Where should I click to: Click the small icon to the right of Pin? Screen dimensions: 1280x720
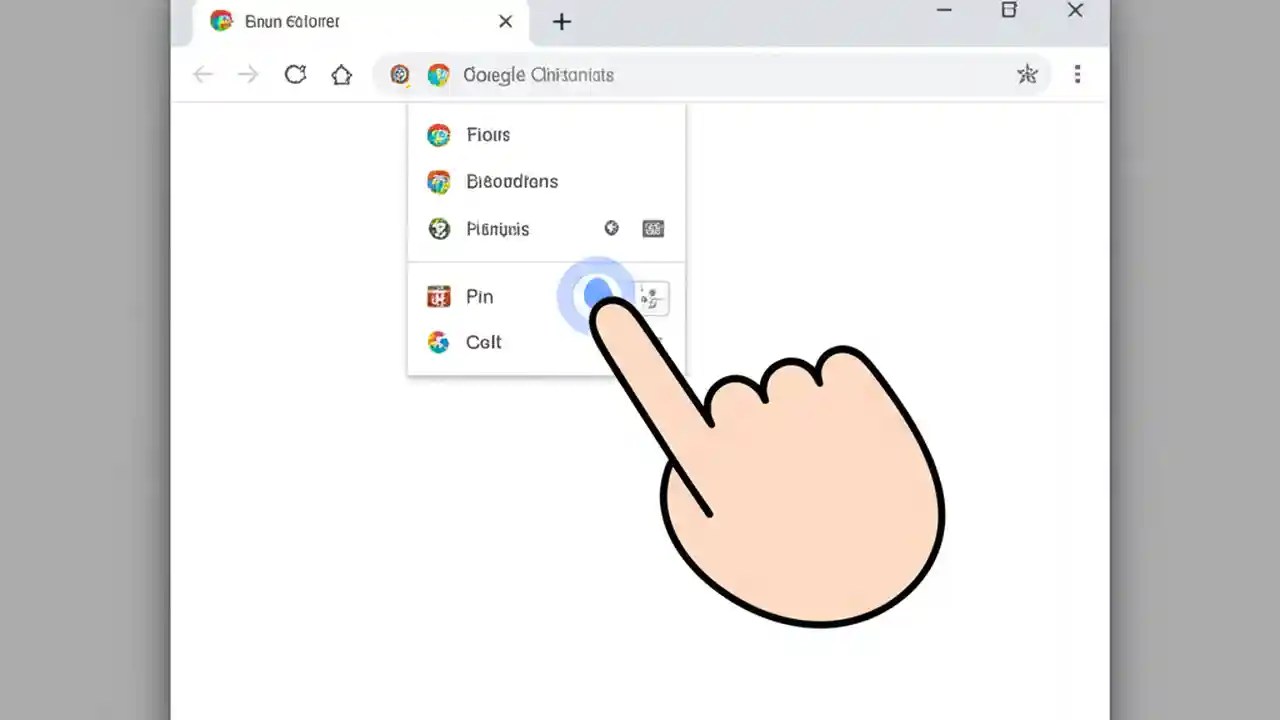point(651,297)
